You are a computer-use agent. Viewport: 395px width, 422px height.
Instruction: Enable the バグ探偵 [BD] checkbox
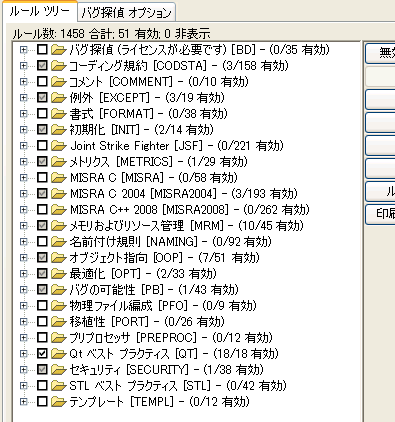[x=42, y=50]
